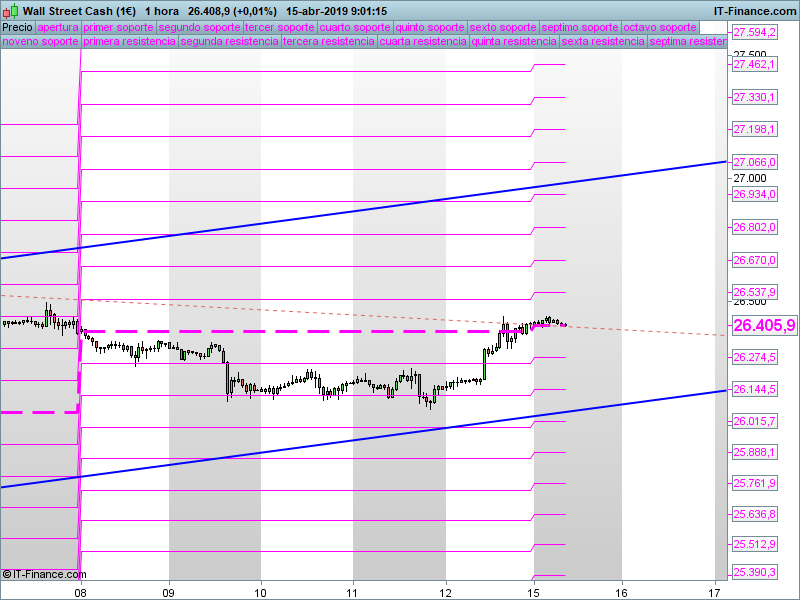Click the primera resistencia label

tap(130, 41)
